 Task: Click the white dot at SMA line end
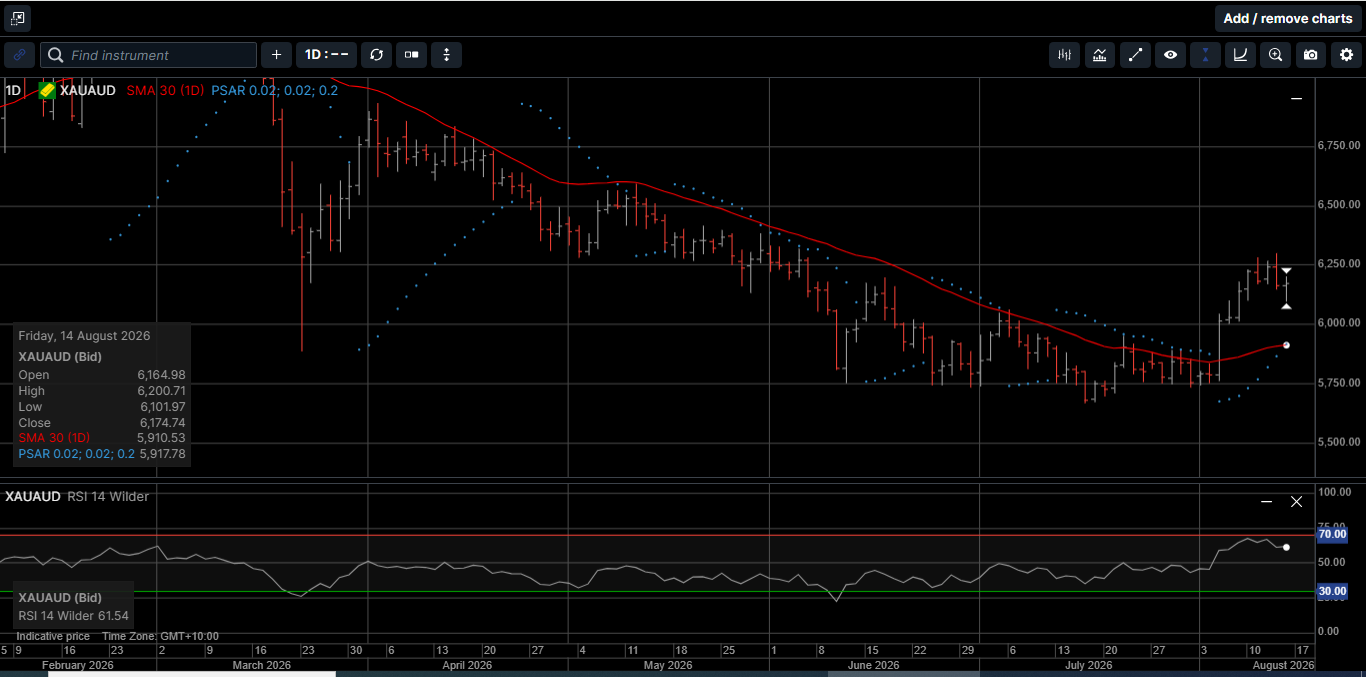(1286, 345)
